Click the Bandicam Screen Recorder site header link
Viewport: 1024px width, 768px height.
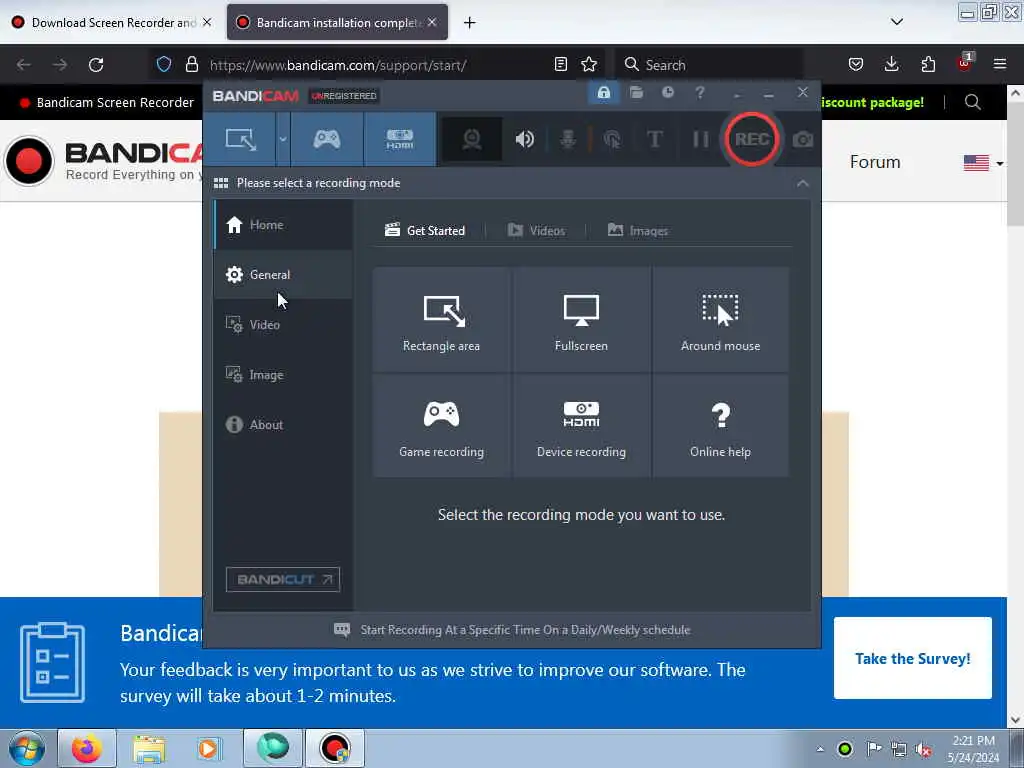pyautogui.click(x=106, y=103)
